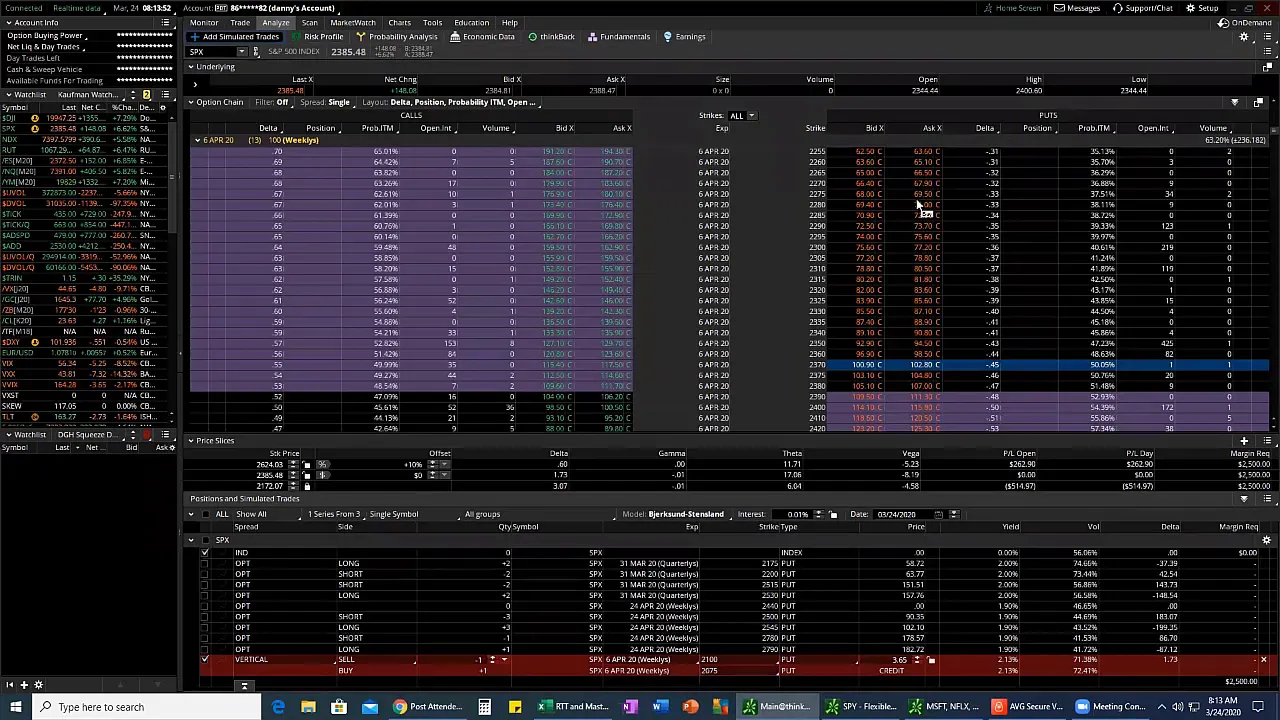Open option chain filter funnel icon
Screen dimensions: 1280x720
tap(1234, 103)
